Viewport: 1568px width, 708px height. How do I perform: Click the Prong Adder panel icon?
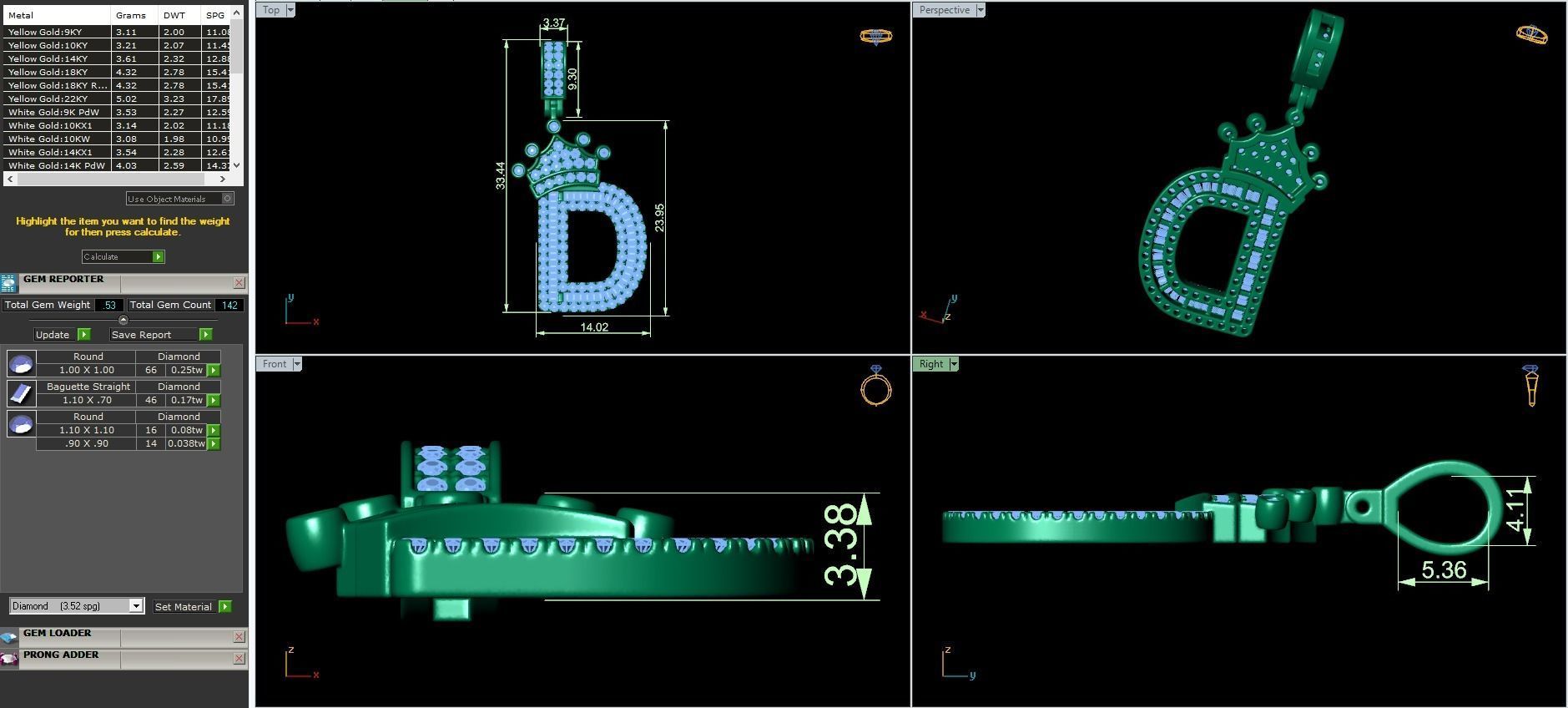tap(9, 660)
